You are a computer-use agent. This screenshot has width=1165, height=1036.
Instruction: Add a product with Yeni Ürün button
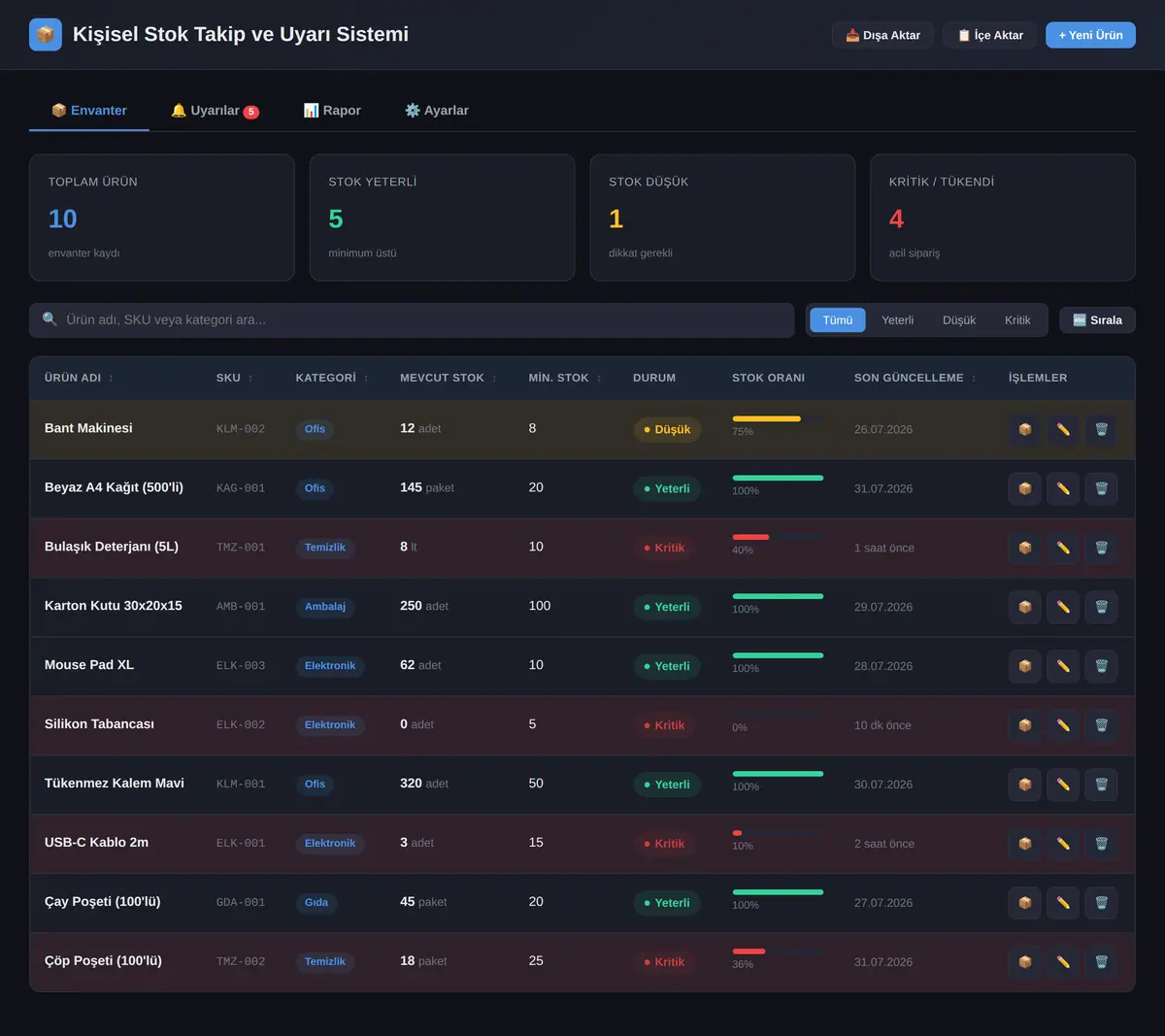(x=1090, y=35)
